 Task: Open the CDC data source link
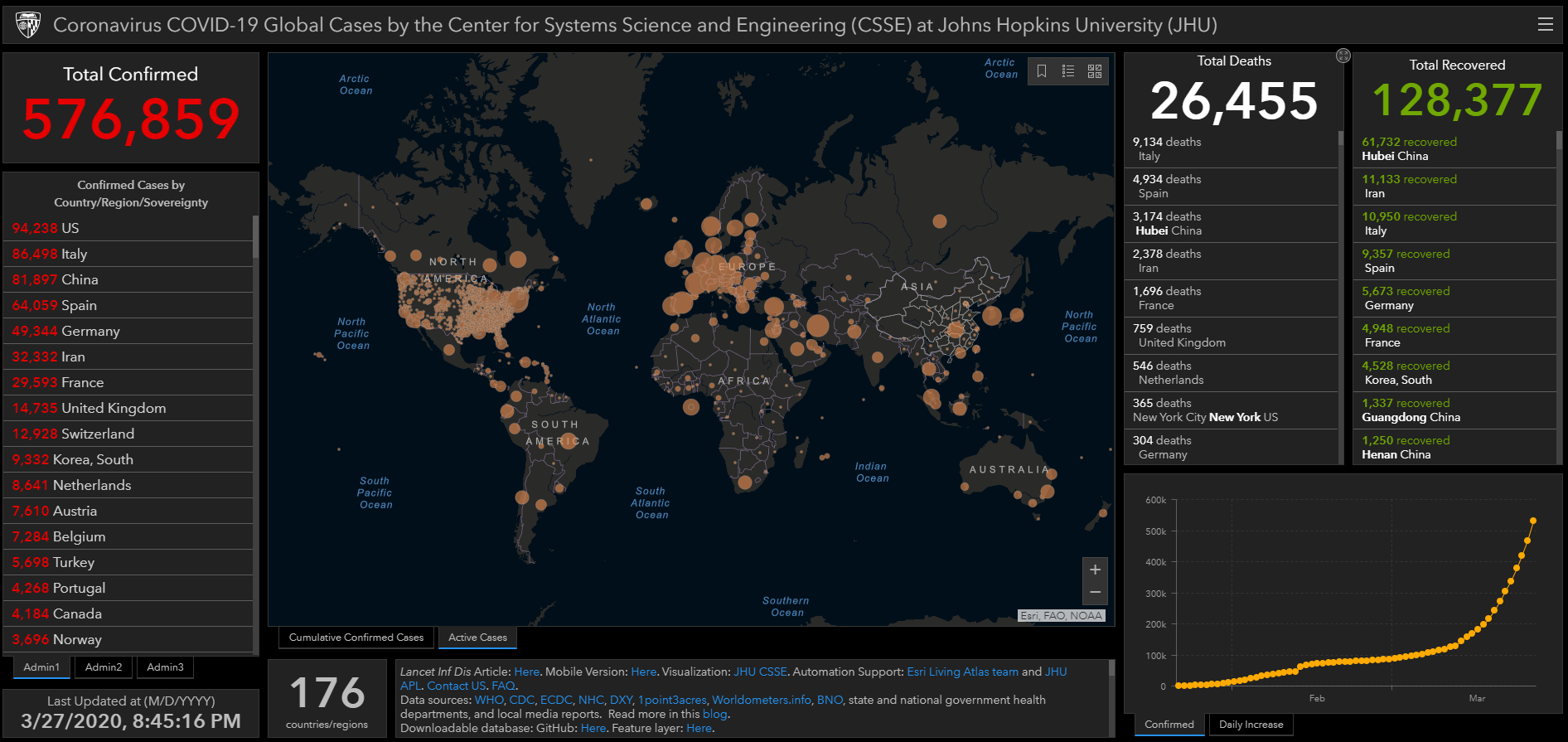[521, 700]
